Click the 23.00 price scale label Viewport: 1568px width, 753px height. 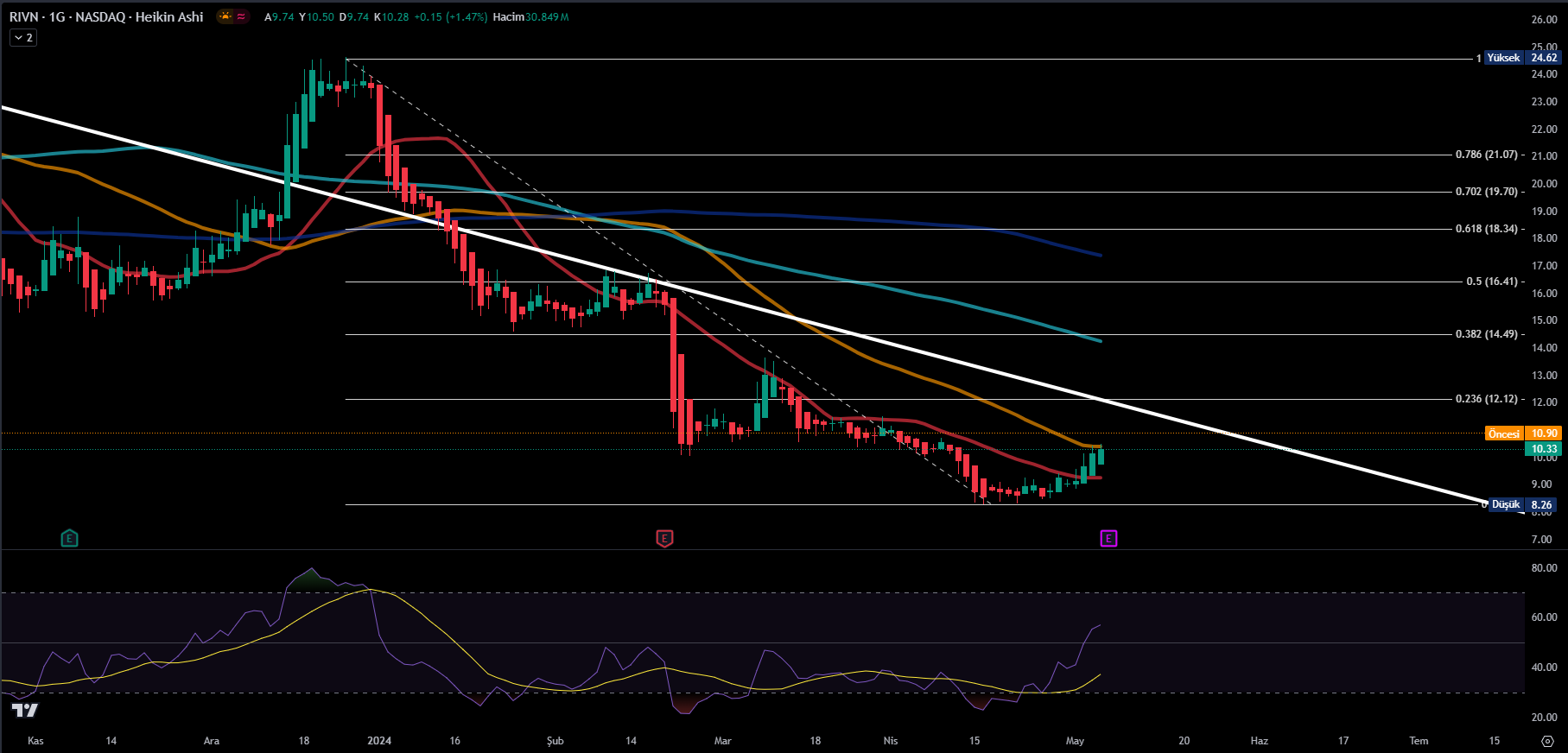(1544, 101)
